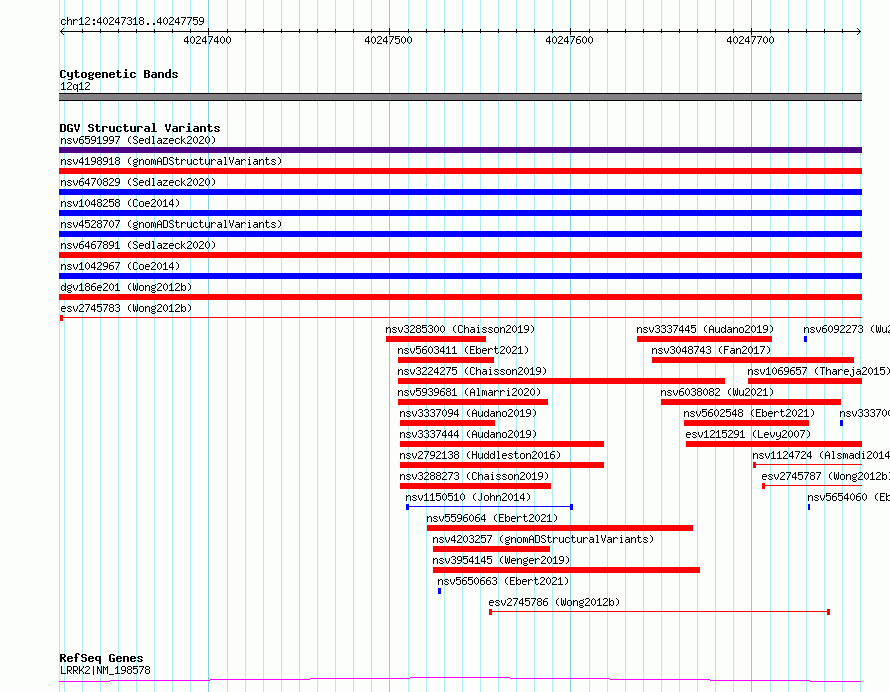Click the nsv6038082 (Wu2021) label
This screenshot has height=692, width=890.
pyautogui.click(x=716, y=392)
